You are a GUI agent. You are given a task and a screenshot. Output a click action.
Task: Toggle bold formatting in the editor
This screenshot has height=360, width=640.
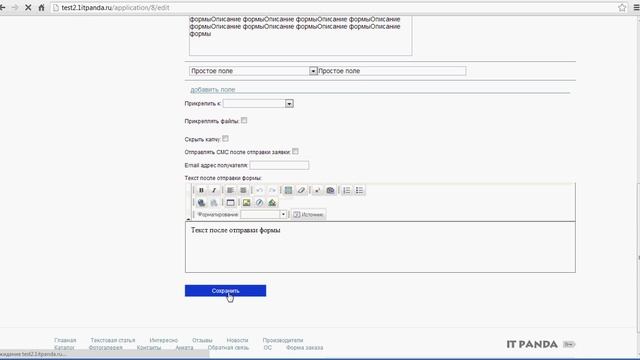click(201, 190)
